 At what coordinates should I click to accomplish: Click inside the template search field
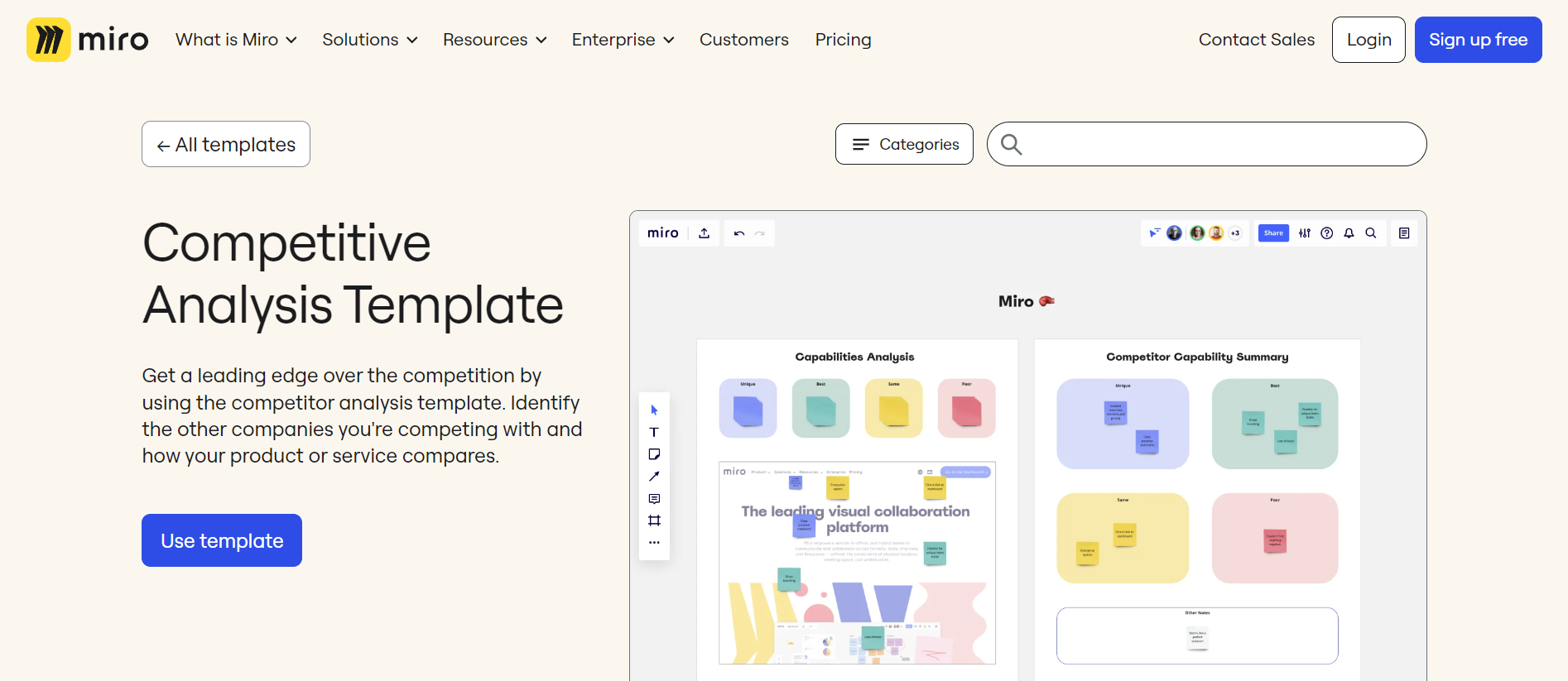click(x=1207, y=144)
